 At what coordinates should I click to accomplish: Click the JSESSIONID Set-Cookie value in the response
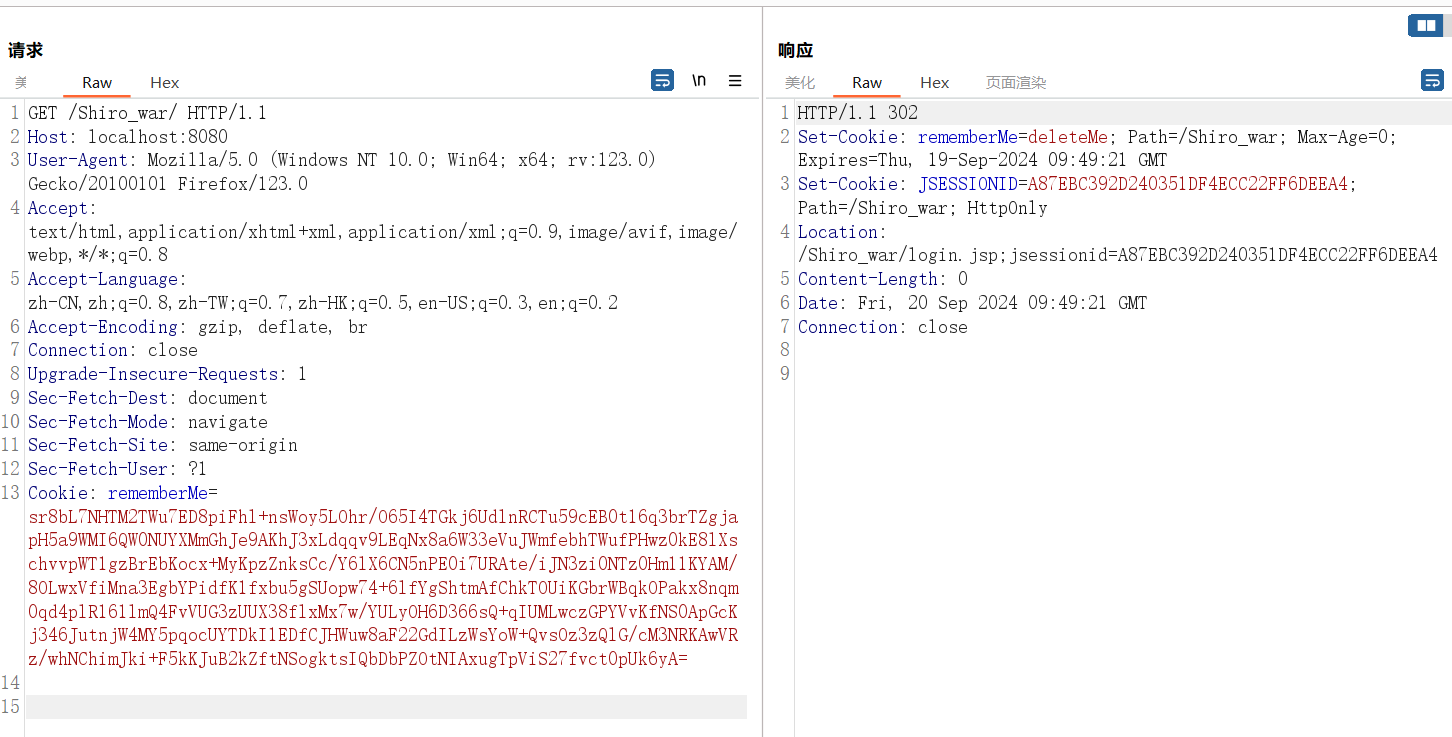pyautogui.click(x=1188, y=184)
